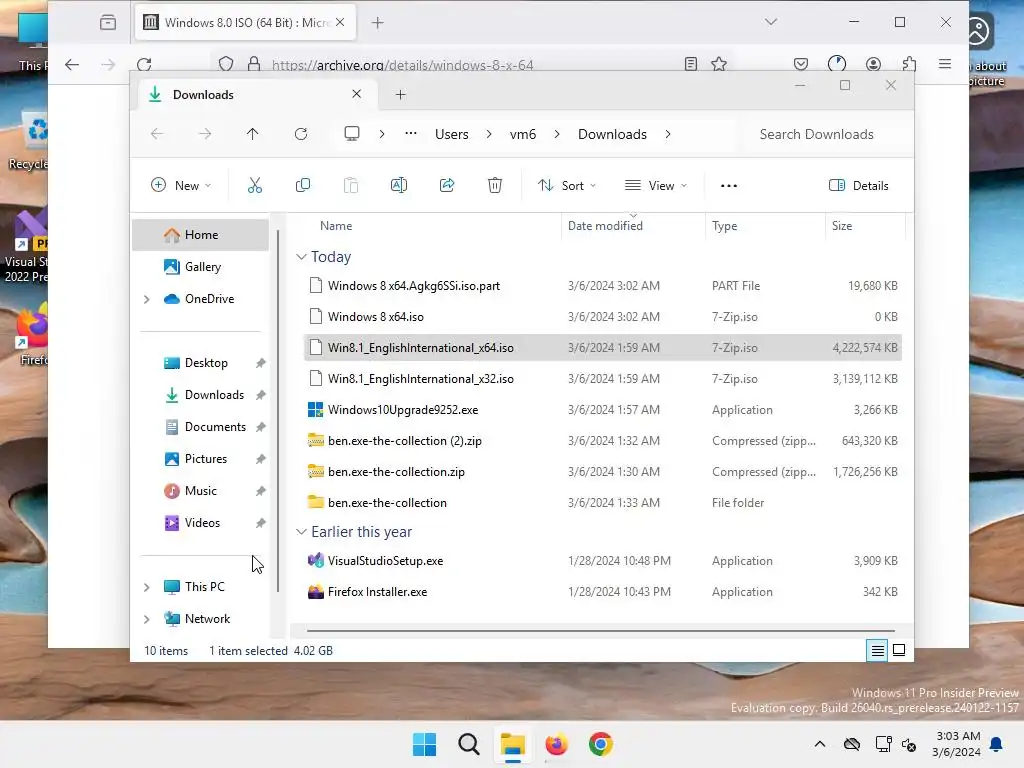1024x768 pixels.
Task: Click the PC monitor icon in address bar
Action: [352, 134]
